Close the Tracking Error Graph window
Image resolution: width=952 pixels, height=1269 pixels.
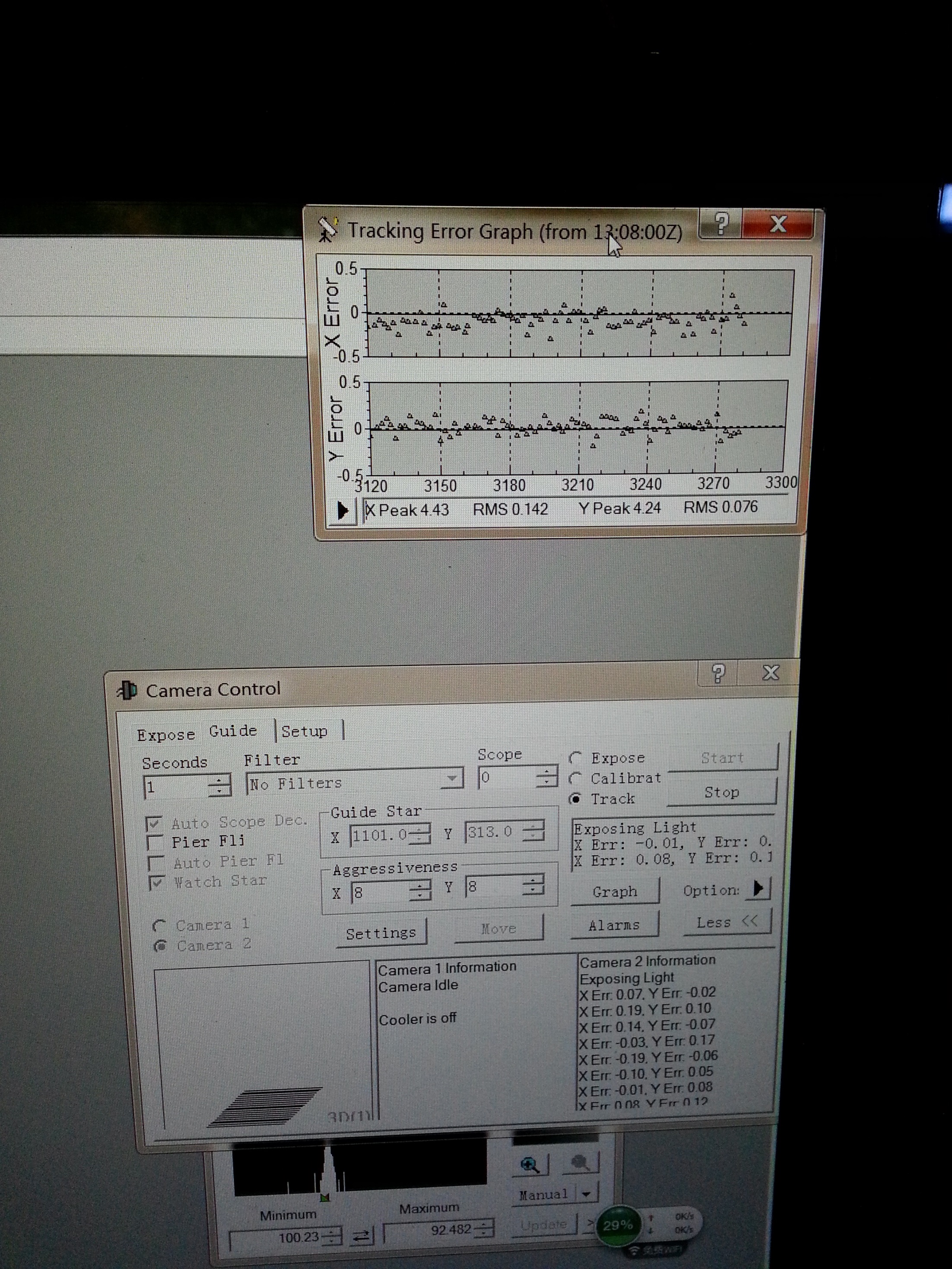(777, 224)
